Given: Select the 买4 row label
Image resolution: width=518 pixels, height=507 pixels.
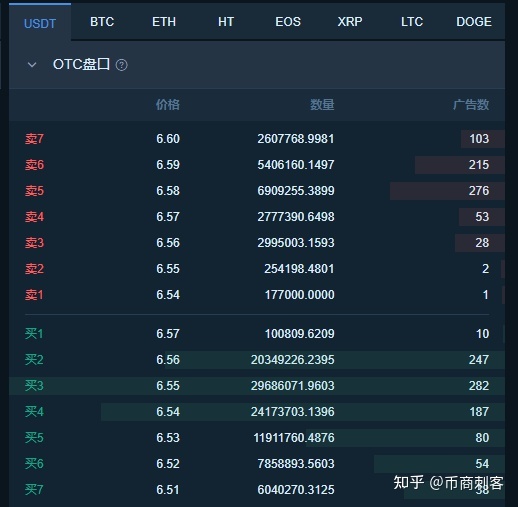Looking at the screenshot, I should click(x=34, y=412).
